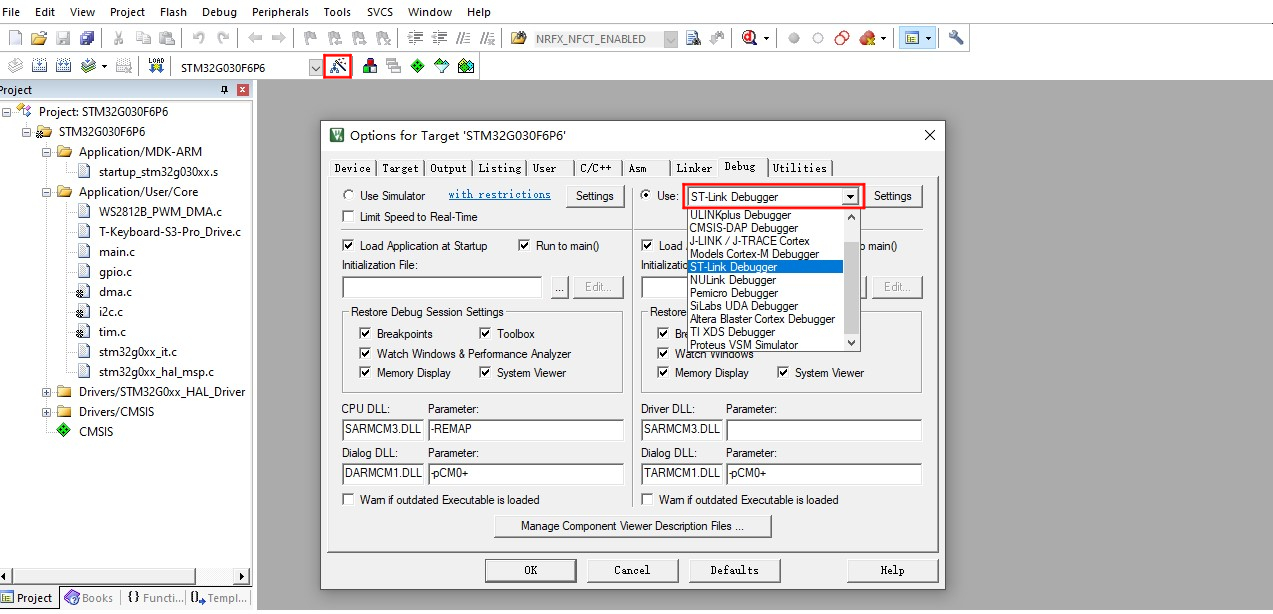This screenshot has height=614, width=1273.
Task: Choose J-LINK / J-TRACE Cortex from the list
Action: pos(749,241)
